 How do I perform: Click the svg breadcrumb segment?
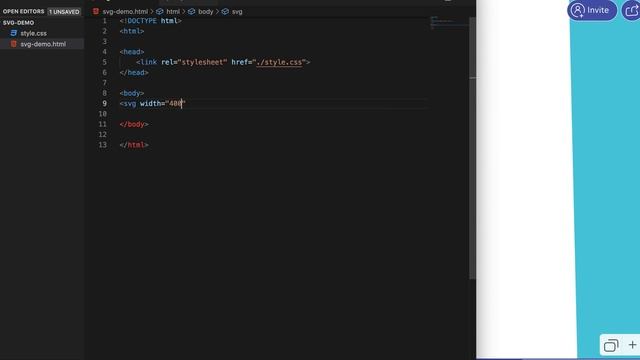[x=237, y=12]
